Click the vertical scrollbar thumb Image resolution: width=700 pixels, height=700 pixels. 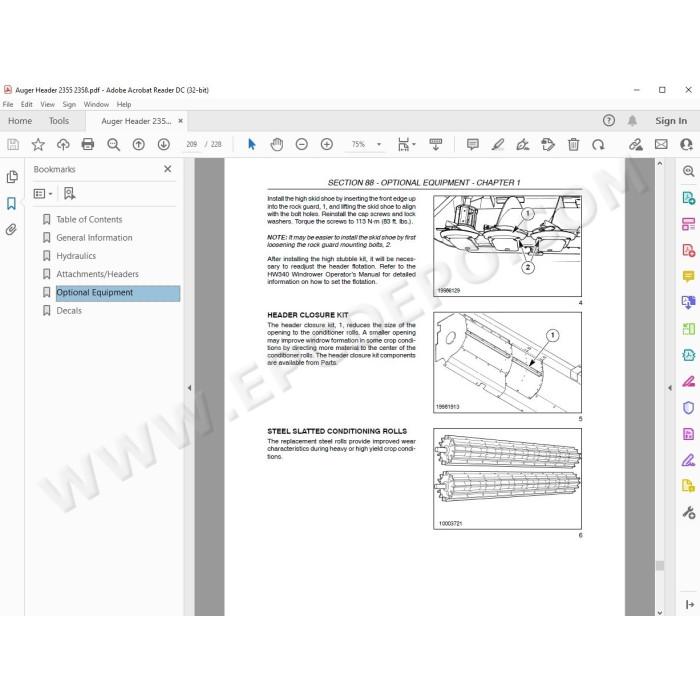point(660,565)
